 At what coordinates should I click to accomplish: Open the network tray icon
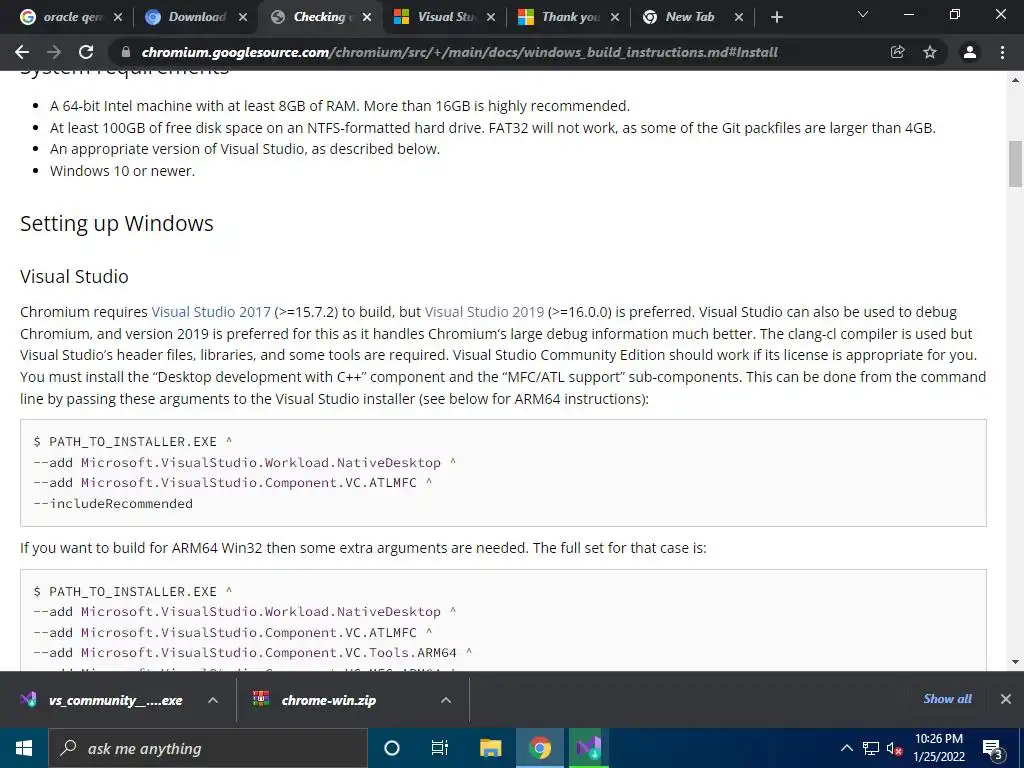[871, 748]
